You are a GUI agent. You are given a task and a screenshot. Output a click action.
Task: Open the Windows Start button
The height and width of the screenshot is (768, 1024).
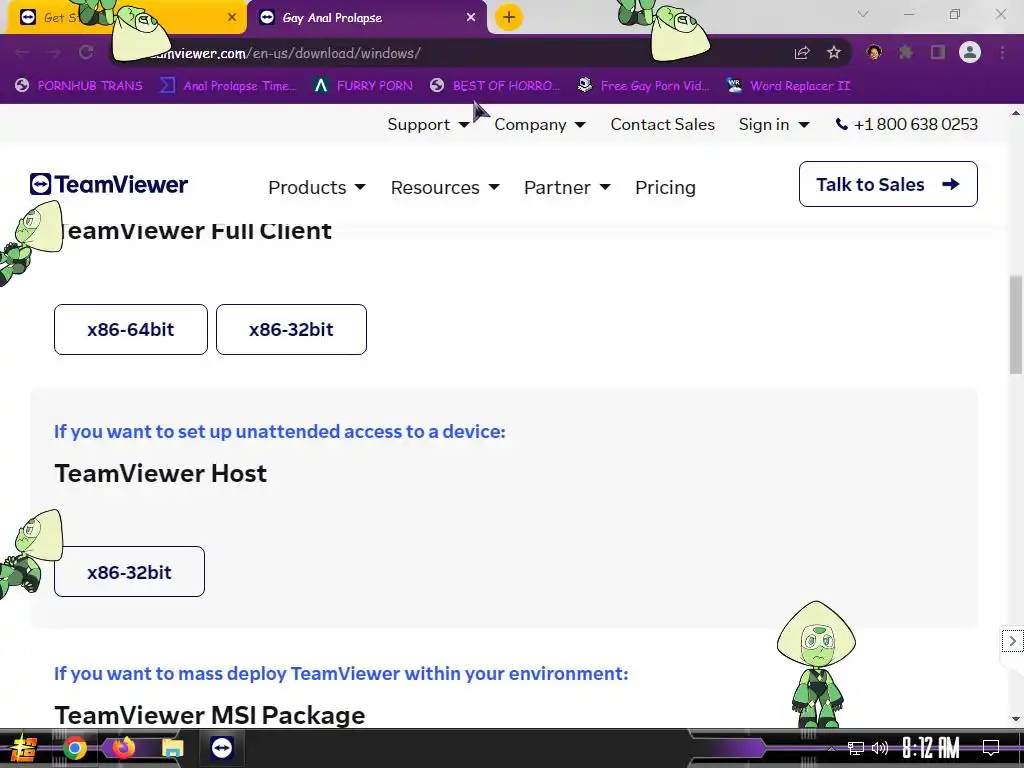click(24, 748)
